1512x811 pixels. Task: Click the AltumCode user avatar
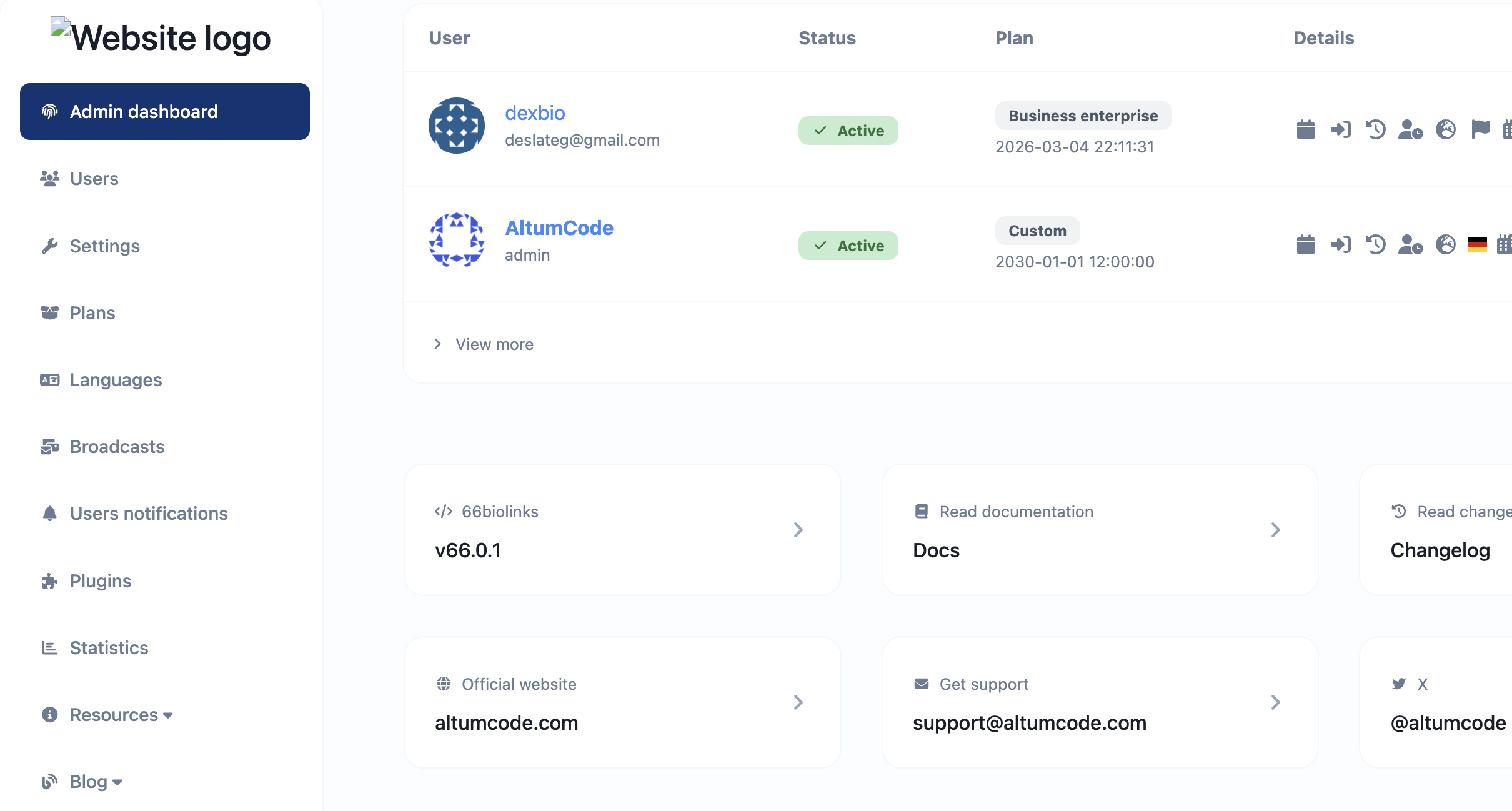[x=457, y=241]
